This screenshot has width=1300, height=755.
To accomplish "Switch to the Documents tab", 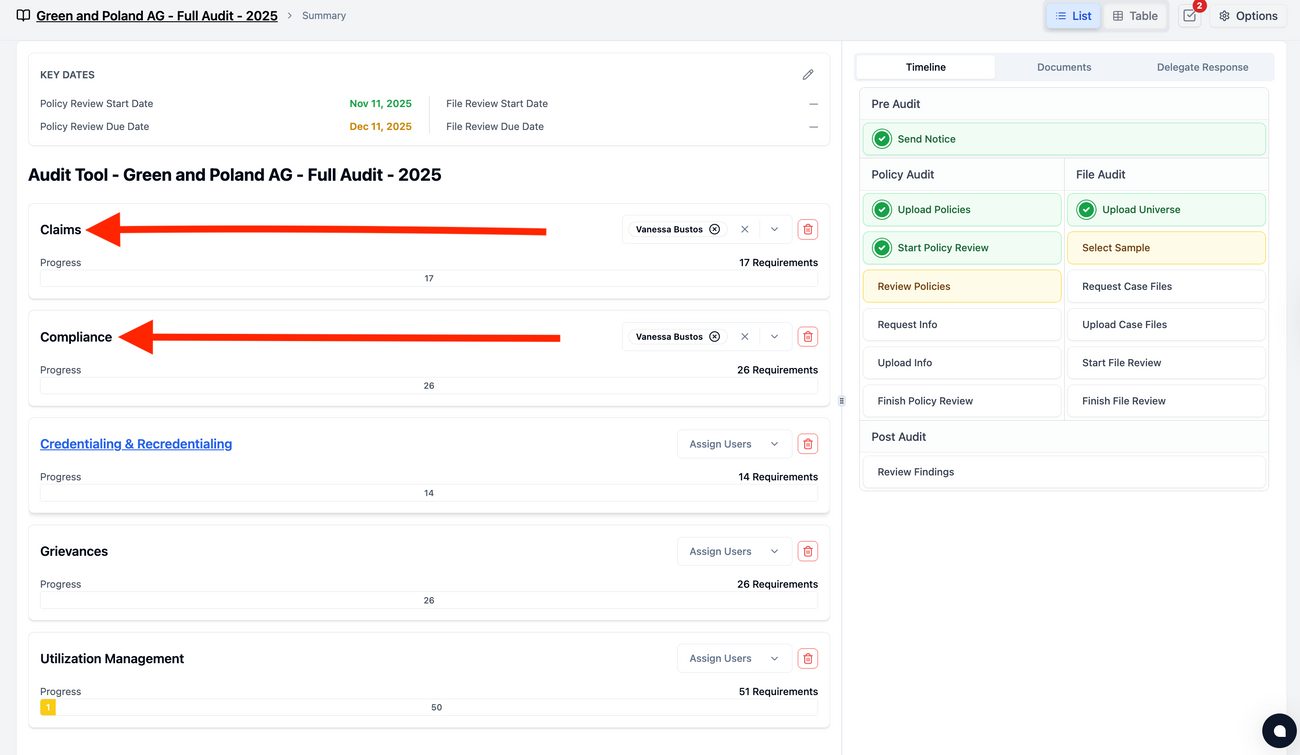I will [1063, 66].
